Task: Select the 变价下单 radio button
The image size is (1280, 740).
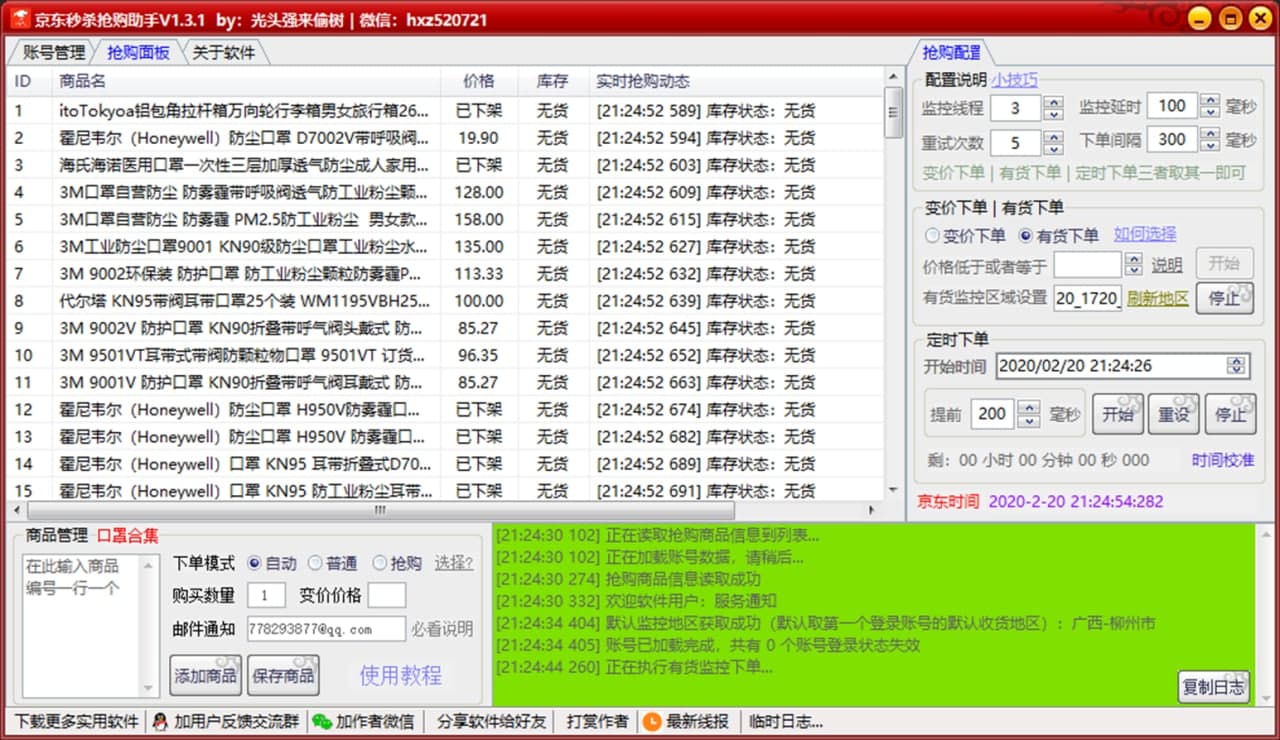Action: tap(933, 236)
